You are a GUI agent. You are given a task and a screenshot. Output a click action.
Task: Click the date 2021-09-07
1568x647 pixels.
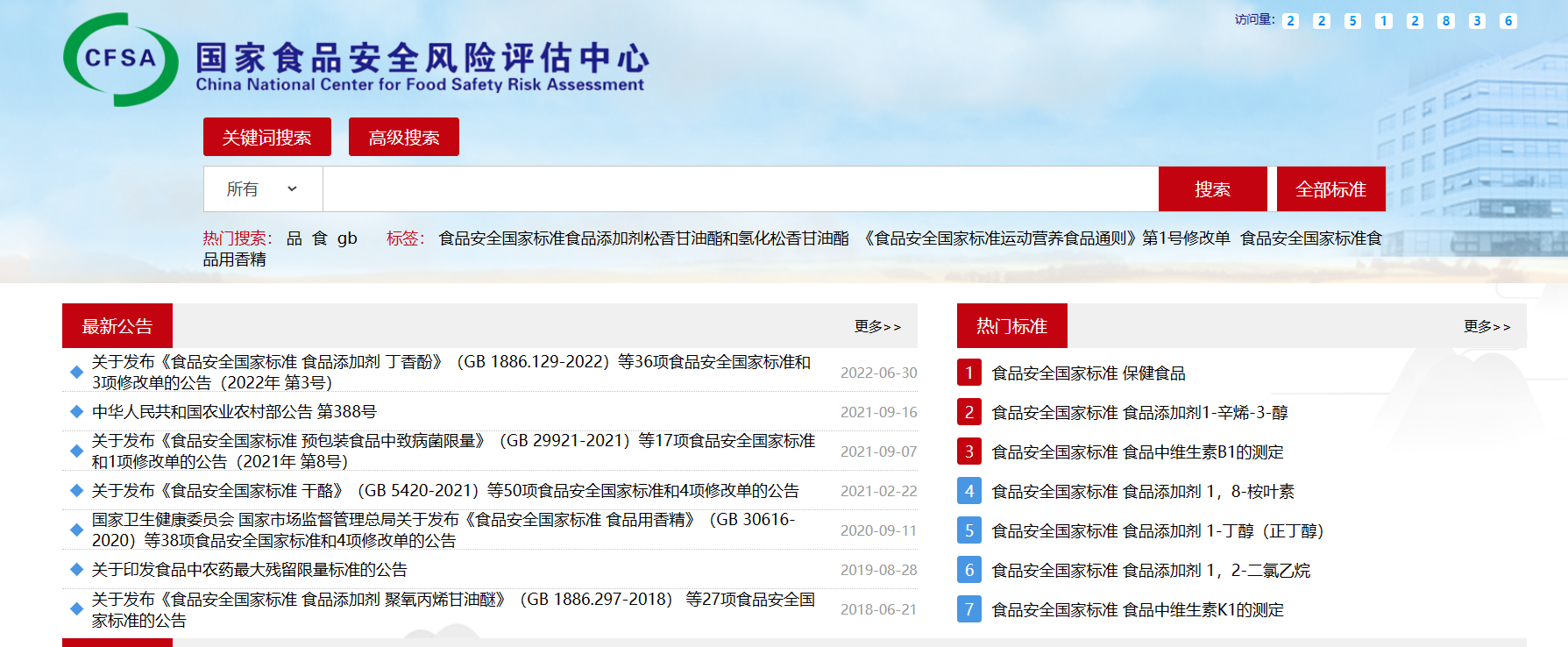[x=879, y=451]
